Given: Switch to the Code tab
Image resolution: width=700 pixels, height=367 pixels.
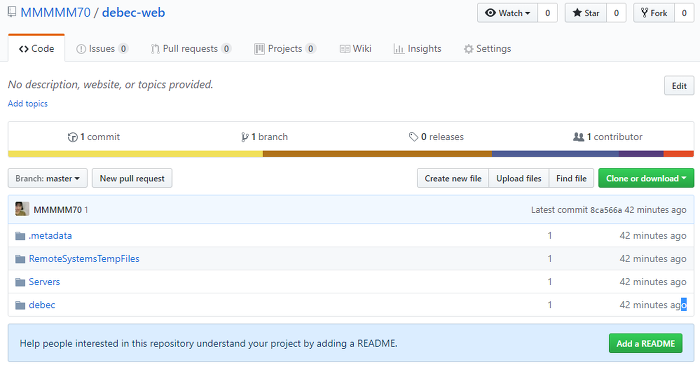Looking at the screenshot, I should [x=37, y=49].
